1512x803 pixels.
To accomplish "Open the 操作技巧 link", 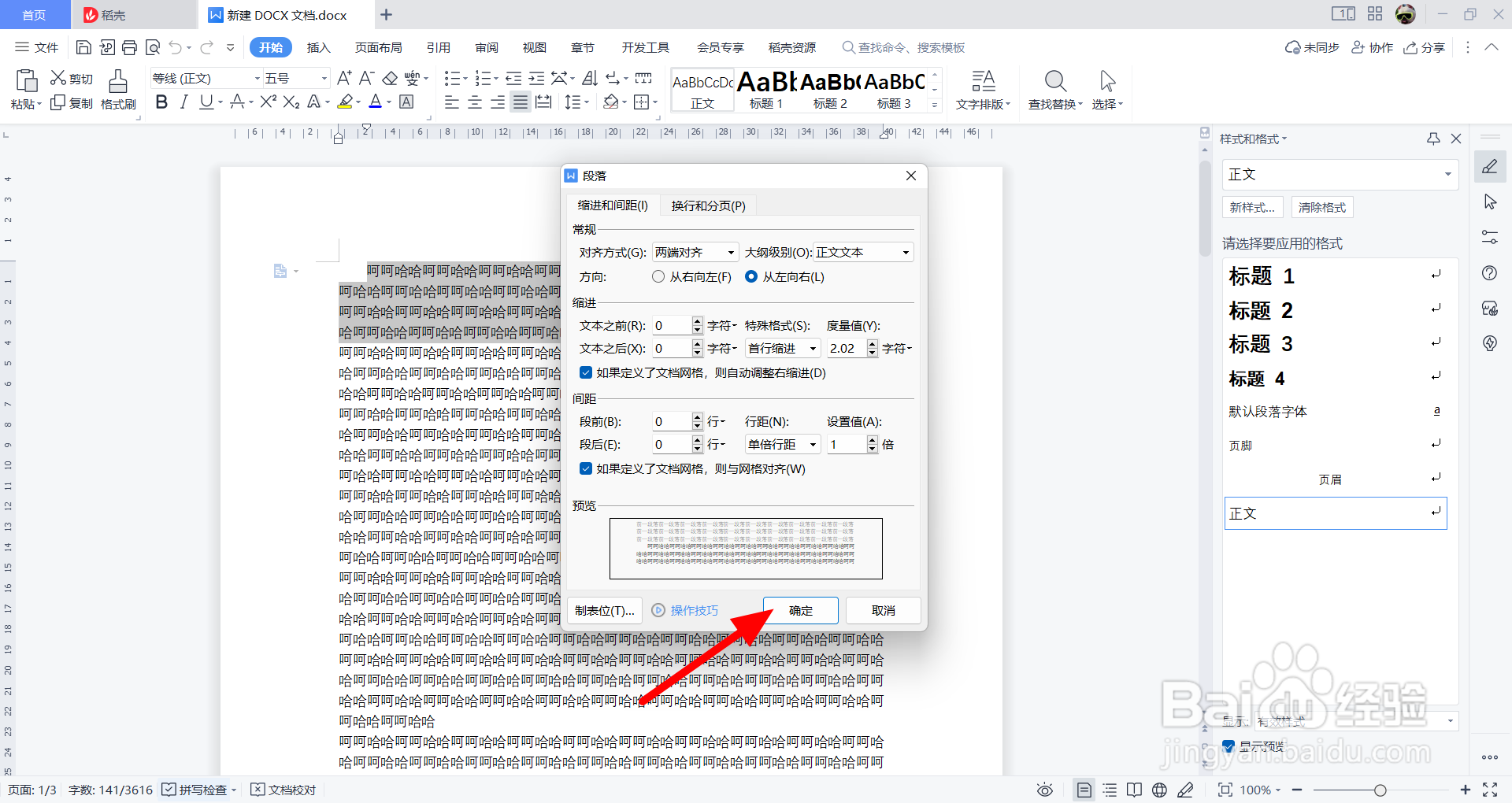I will (685, 610).
